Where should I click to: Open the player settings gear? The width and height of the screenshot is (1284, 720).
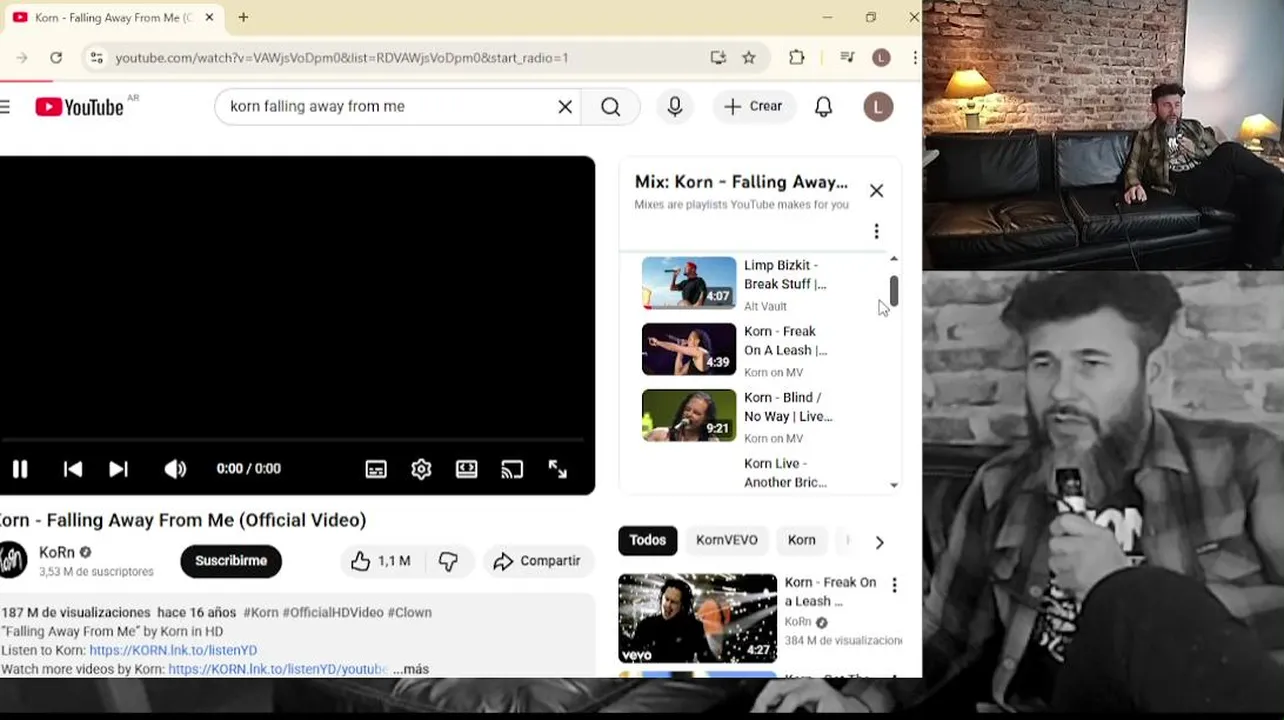(421, 469)
